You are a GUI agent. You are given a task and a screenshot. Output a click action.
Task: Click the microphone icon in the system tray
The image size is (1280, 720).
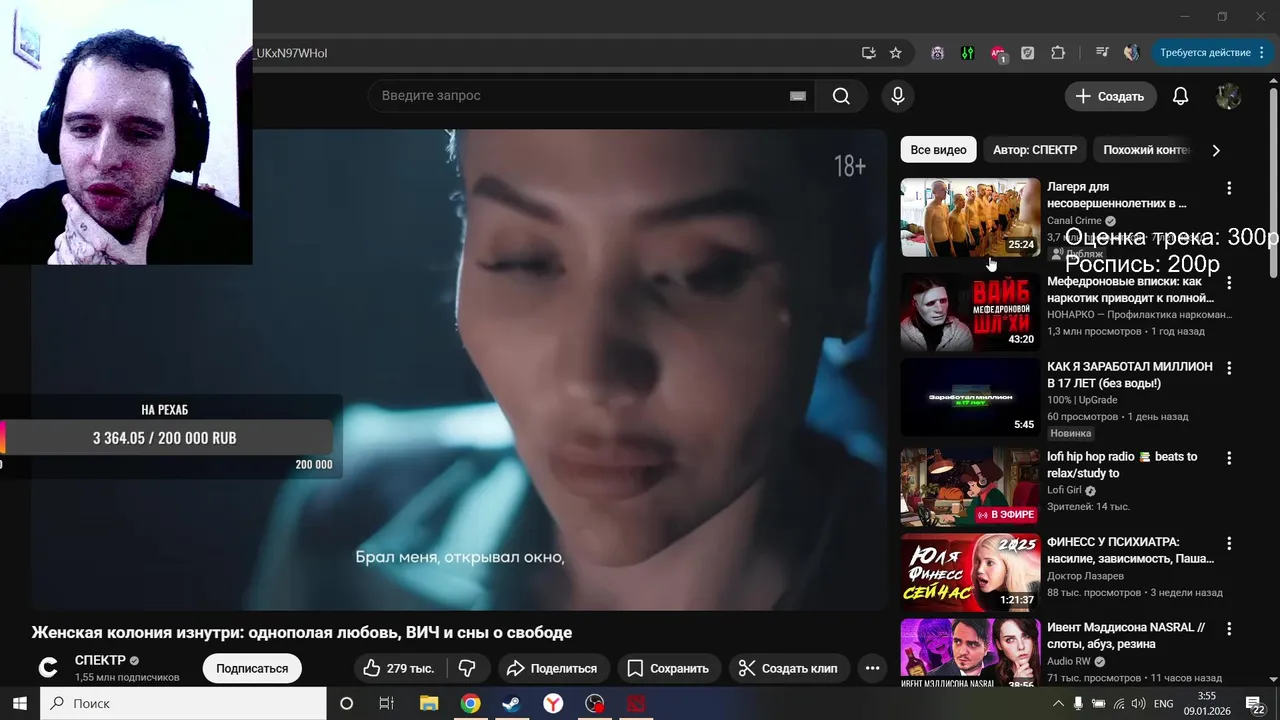coord(1078,704)
